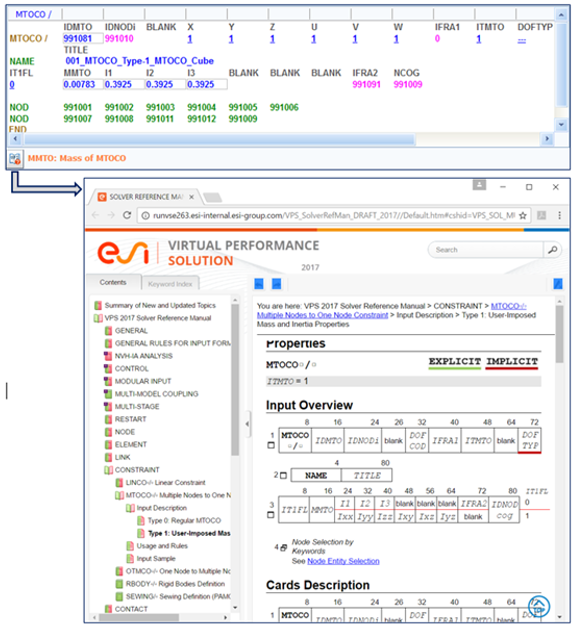Click the MMTO field 0.00783

(x=83, y=85)
